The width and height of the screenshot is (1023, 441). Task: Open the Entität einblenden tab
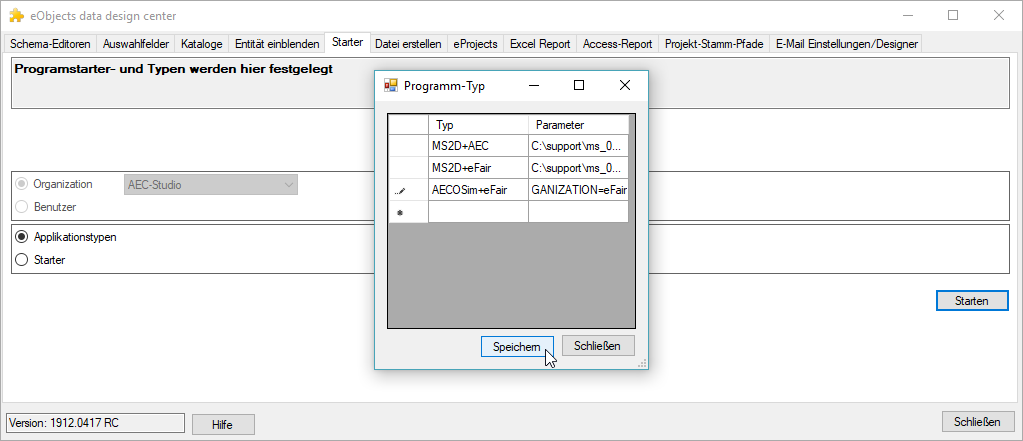(277, 44)
